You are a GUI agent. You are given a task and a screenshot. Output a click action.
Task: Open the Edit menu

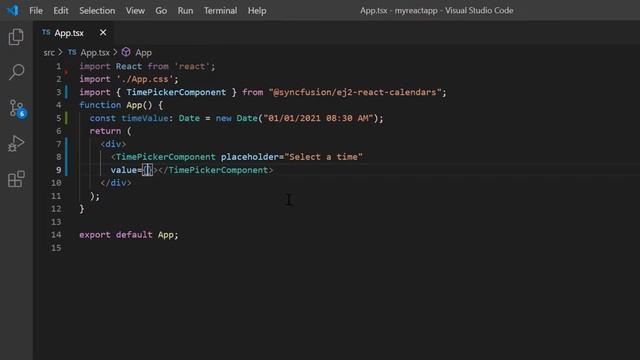[61, 11]
